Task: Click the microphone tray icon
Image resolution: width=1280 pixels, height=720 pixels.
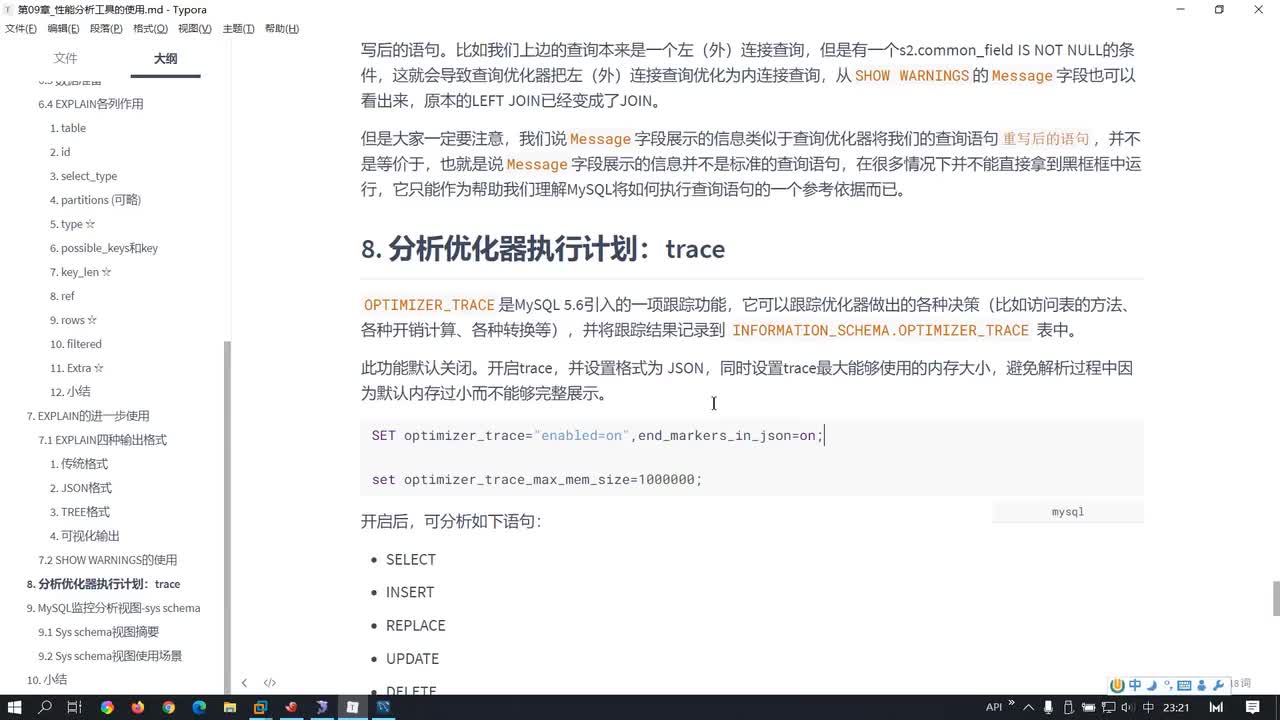Action: pyautogui.click(x=1049, y=707)
